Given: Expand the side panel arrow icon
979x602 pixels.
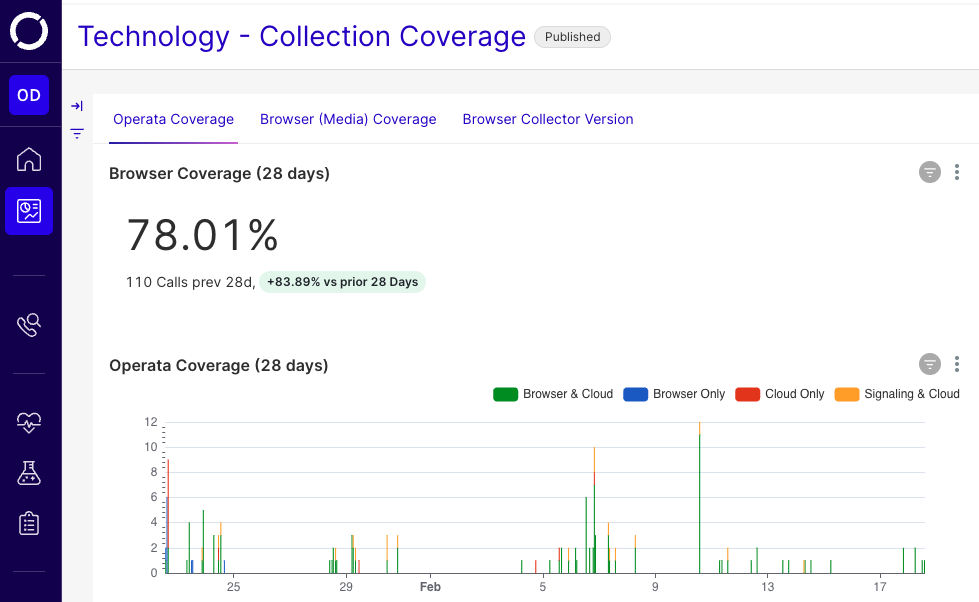Looking at the screenshot, I should (x=77, y=106).
